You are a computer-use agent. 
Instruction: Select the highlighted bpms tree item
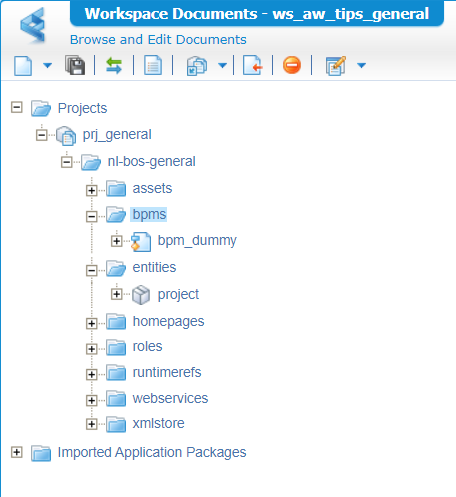(149, 214)
